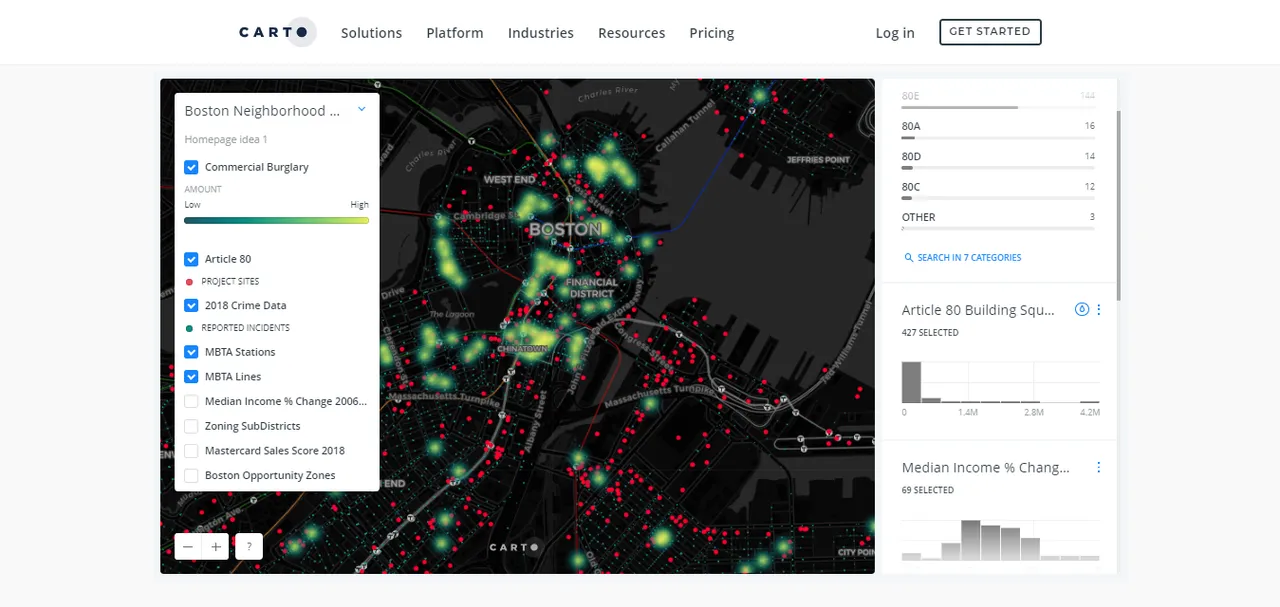Viewport: 1280px width, 607px height.
Task: Click auto-style droplet icon on Article 80 widget
Action: (1081, 310)
